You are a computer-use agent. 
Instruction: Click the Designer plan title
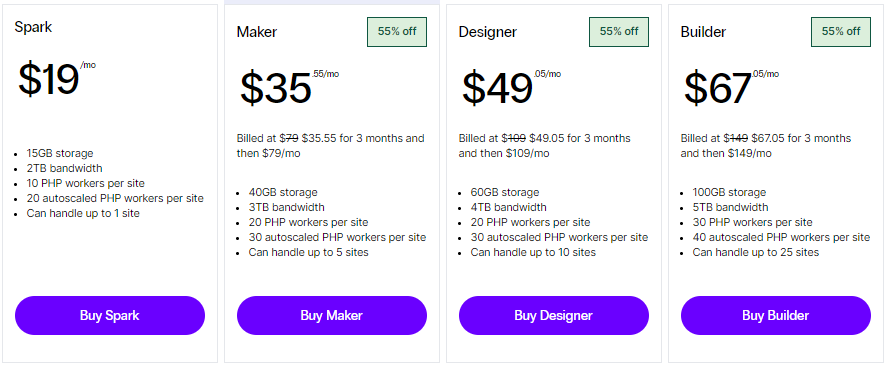tap(488, 32)
